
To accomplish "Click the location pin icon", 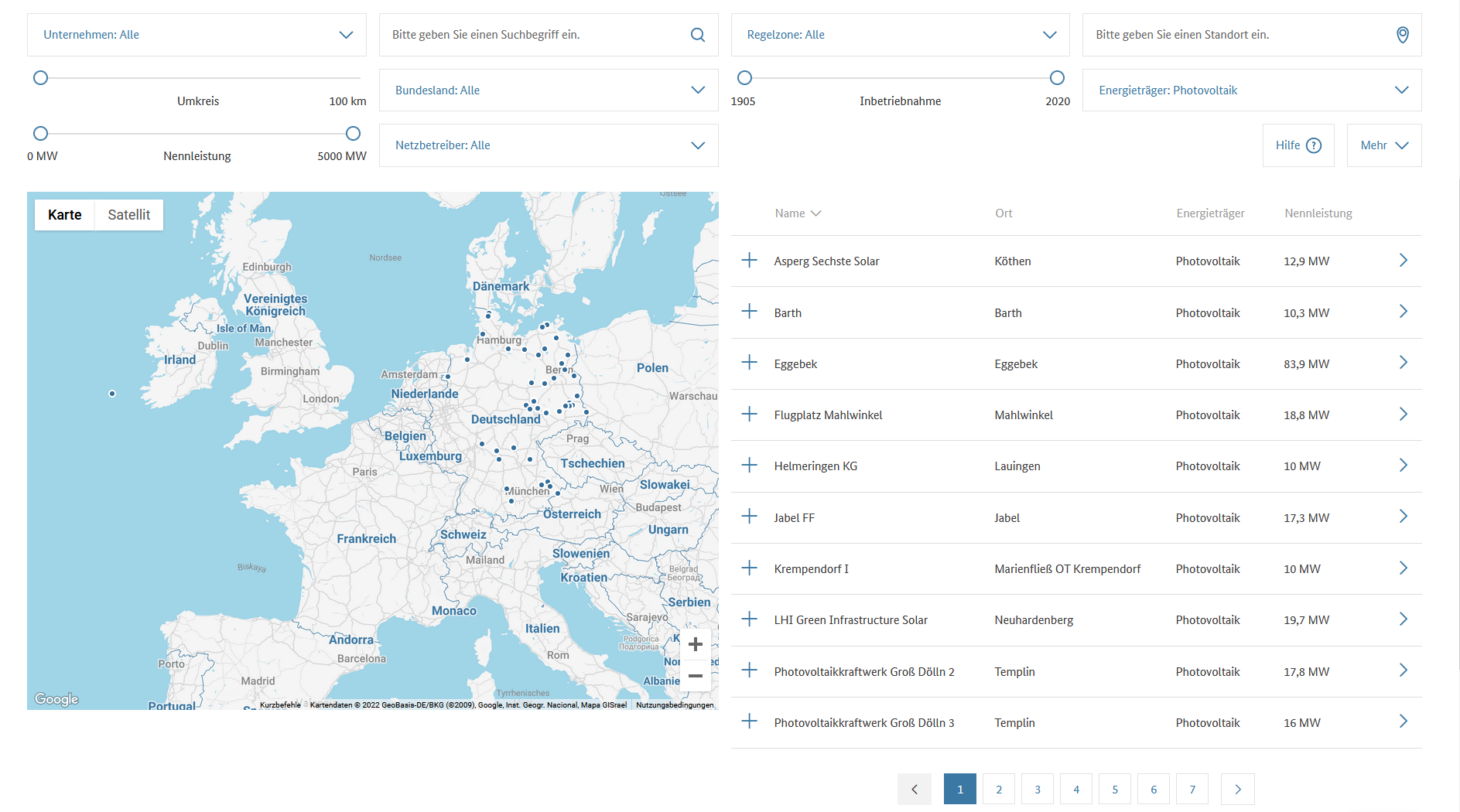I will pos(1402,35).
